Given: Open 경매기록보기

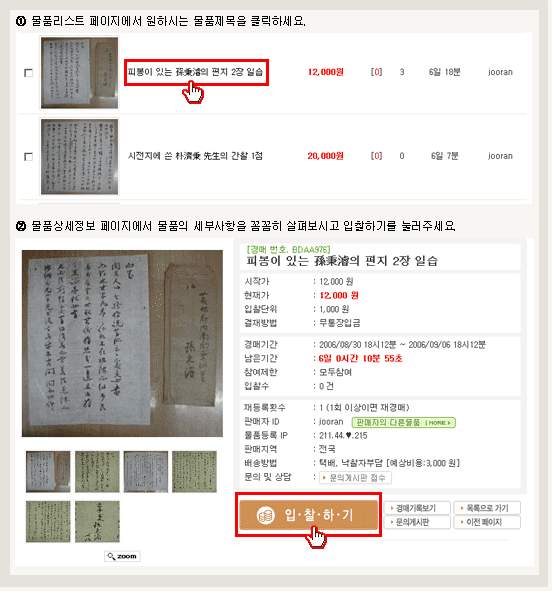Looking at the screenshot, I should (417, 508).
